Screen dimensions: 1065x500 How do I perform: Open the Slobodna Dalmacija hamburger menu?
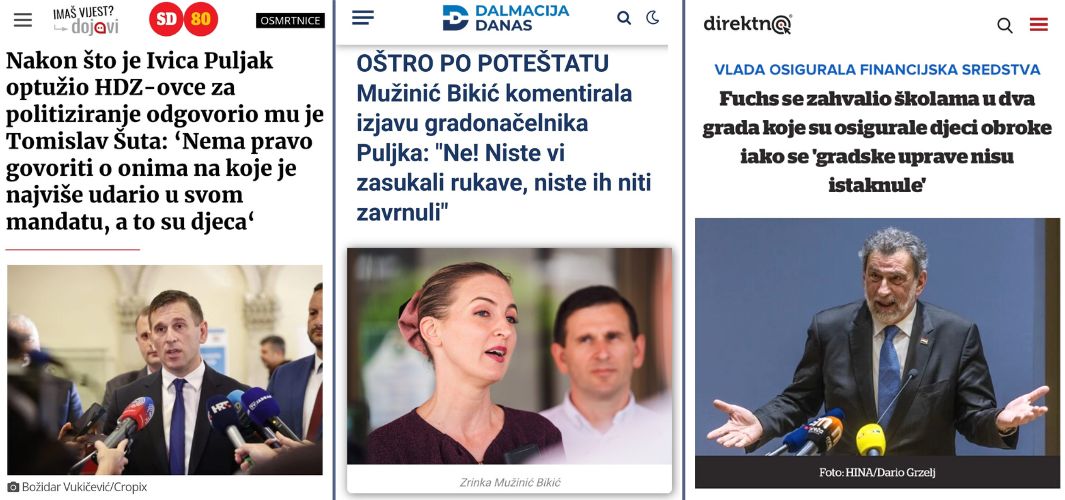click(x=23, y=20)
